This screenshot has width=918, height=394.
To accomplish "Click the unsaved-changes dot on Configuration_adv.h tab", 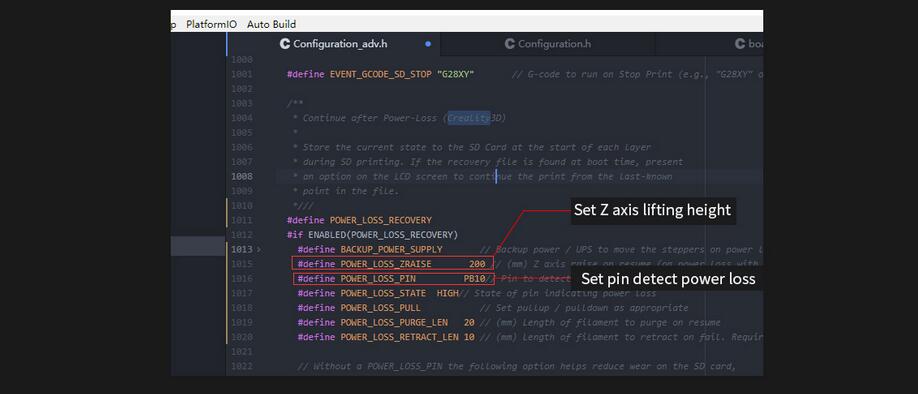I will 428,44.
